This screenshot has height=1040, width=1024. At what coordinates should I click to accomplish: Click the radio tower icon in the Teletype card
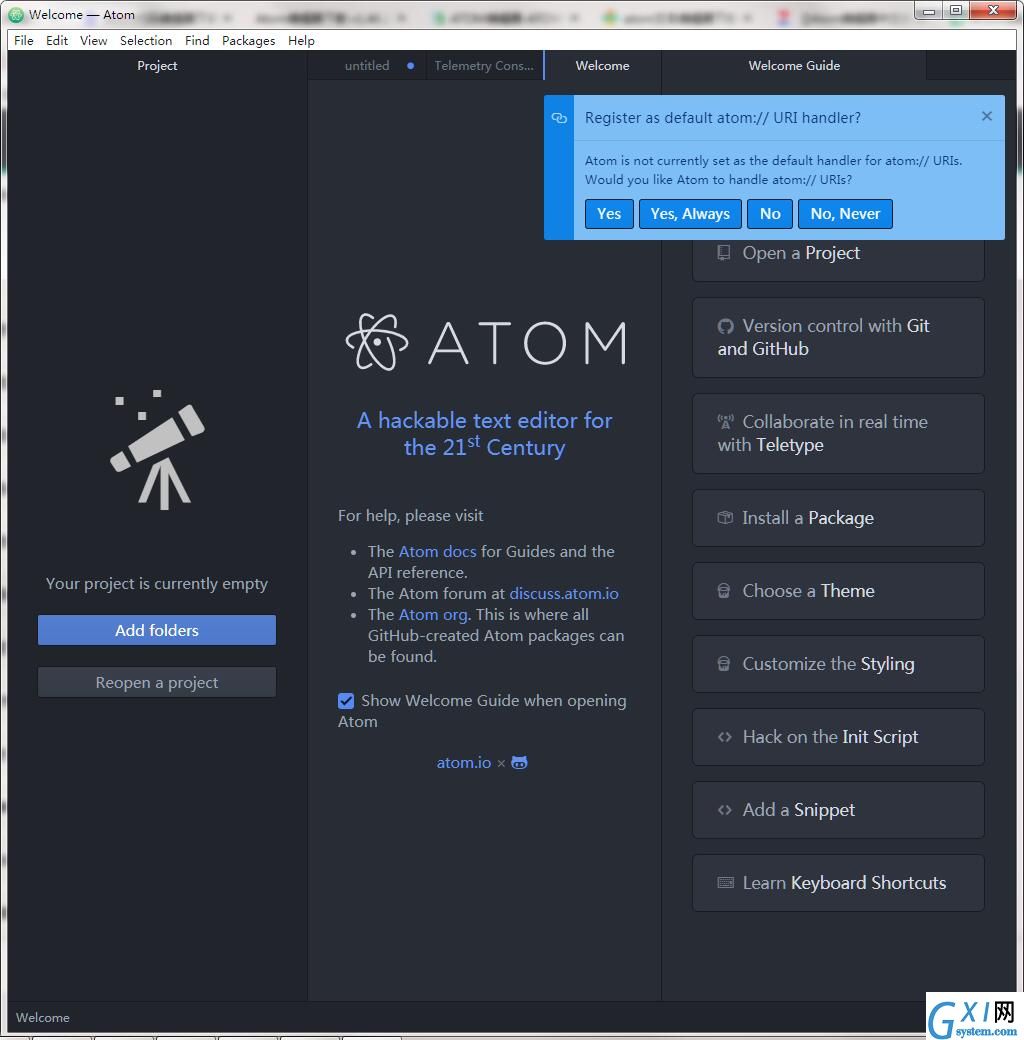pos(726,422)
